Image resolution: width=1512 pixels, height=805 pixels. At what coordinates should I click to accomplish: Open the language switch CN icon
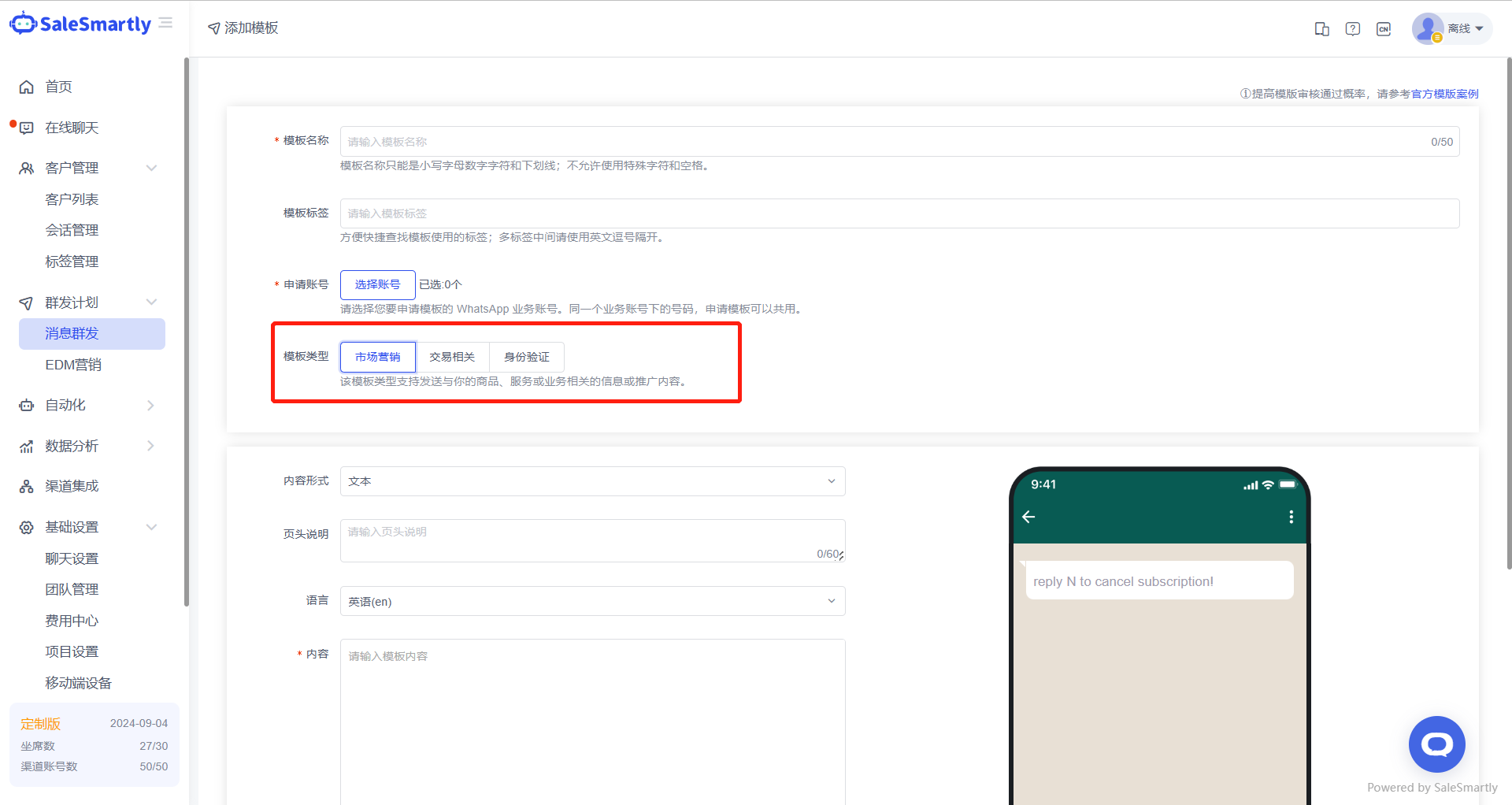[1383, 29]
